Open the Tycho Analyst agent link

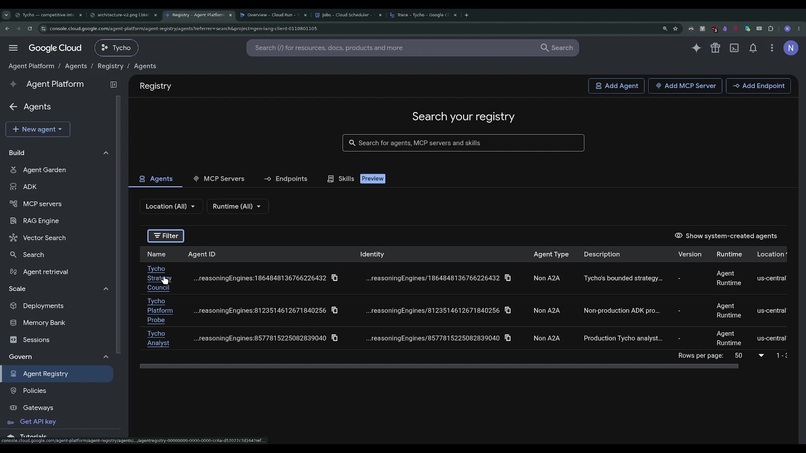pos(158,338)
